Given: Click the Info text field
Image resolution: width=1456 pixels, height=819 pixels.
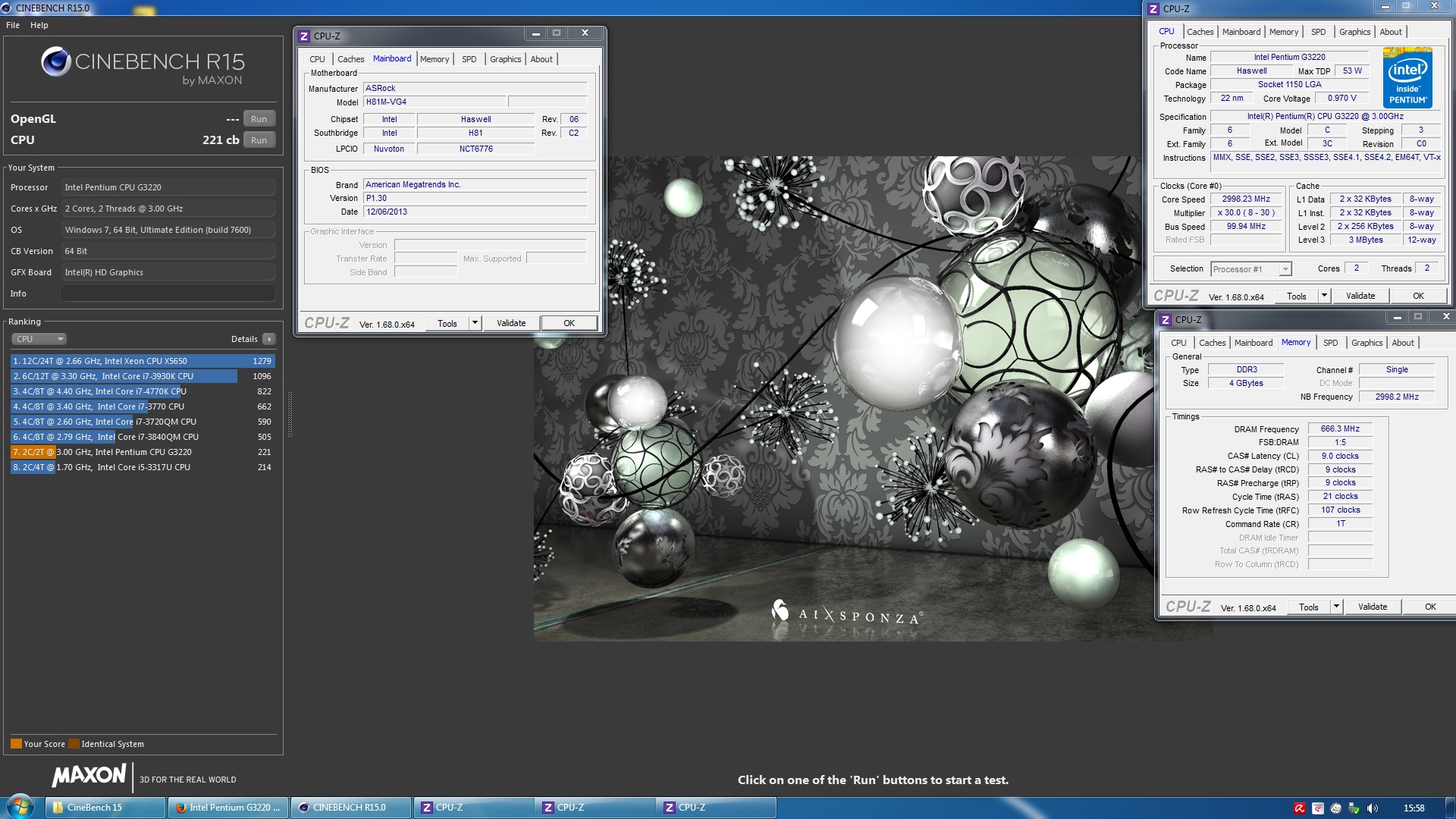Looking at the screenshot, I should tap(168, 293).
